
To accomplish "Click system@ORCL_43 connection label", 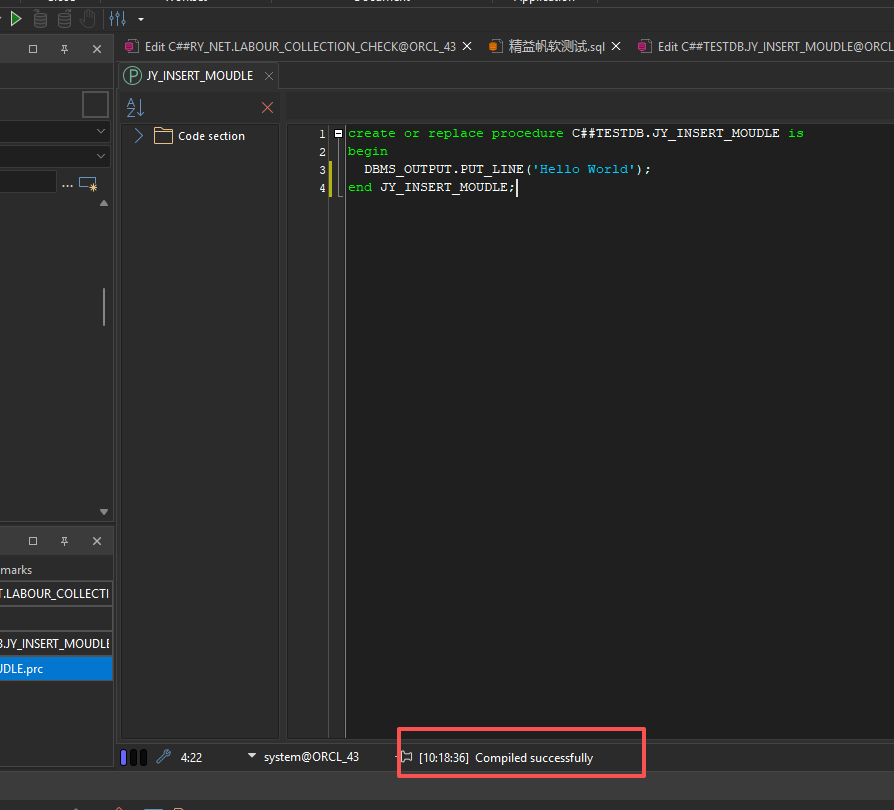I will 311,757.
